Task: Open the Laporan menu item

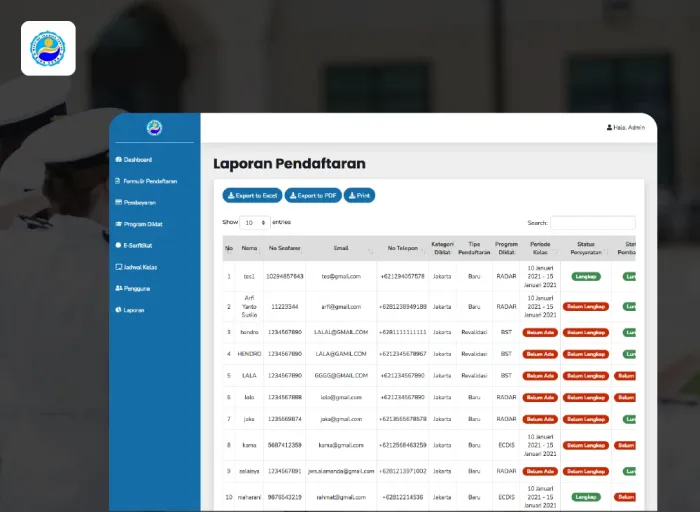Action: tap(129, 310)
